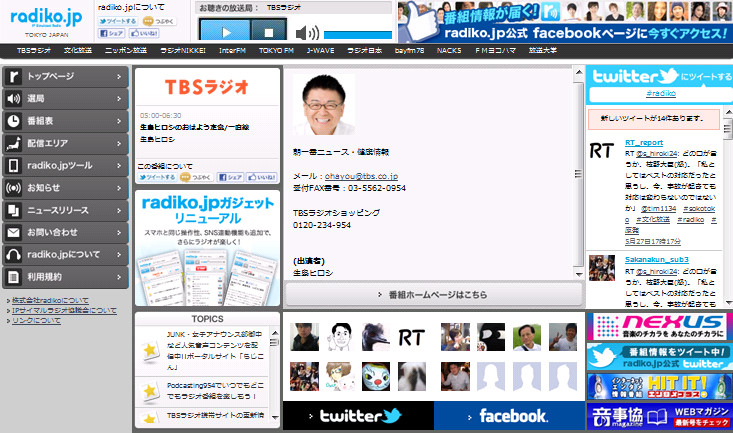Click the #radiko hashtag link
Image resolution: width=733 pixels, height=433 pixels.
pos(661,93)
